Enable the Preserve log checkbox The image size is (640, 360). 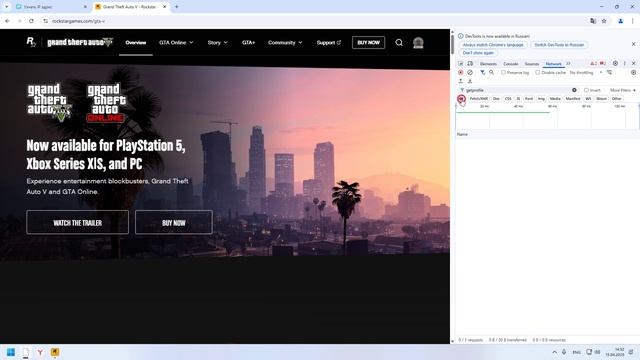coord(503,72)
